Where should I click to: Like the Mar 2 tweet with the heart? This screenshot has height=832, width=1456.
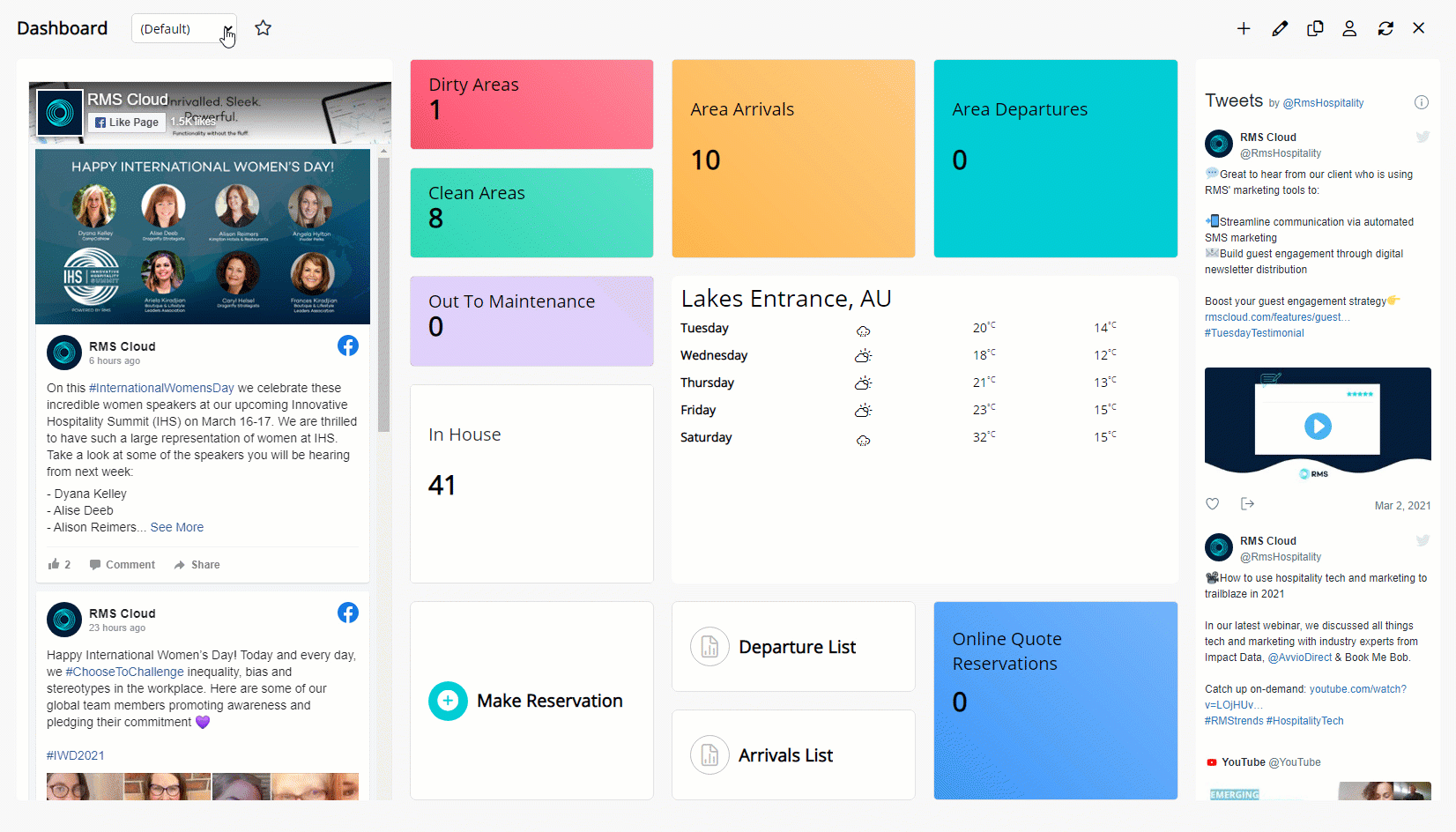click(x=1212, y=503)
